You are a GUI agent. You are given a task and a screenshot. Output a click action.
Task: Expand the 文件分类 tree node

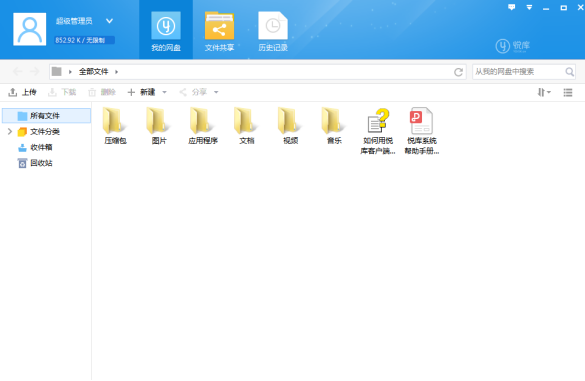point(10,131)
